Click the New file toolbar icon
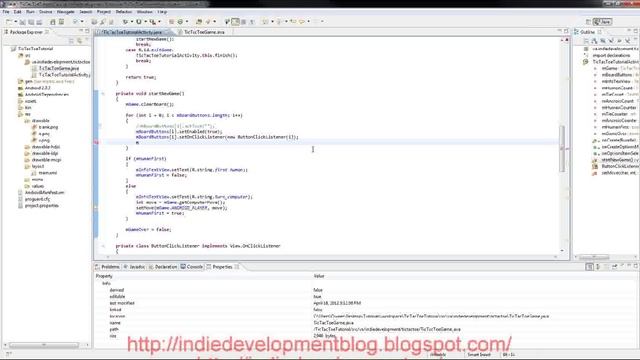 pos(9,22)
